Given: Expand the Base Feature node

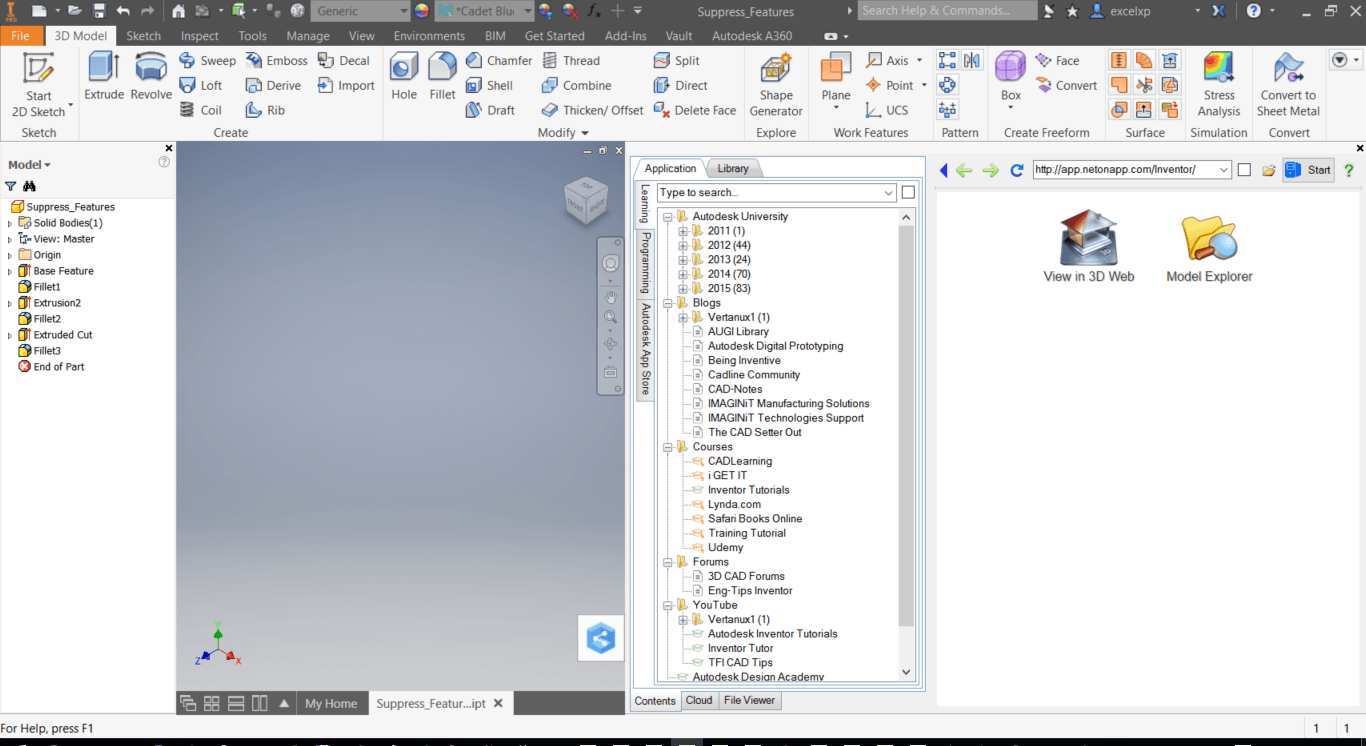Looking at the screenshot, I should (x=10, y=271).
